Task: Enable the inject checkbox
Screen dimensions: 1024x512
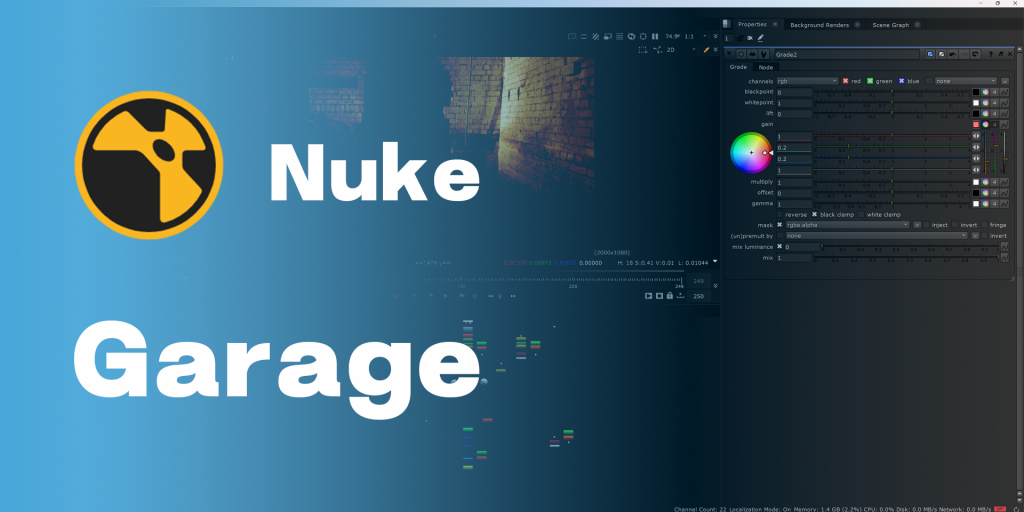Action: (926, 225)
